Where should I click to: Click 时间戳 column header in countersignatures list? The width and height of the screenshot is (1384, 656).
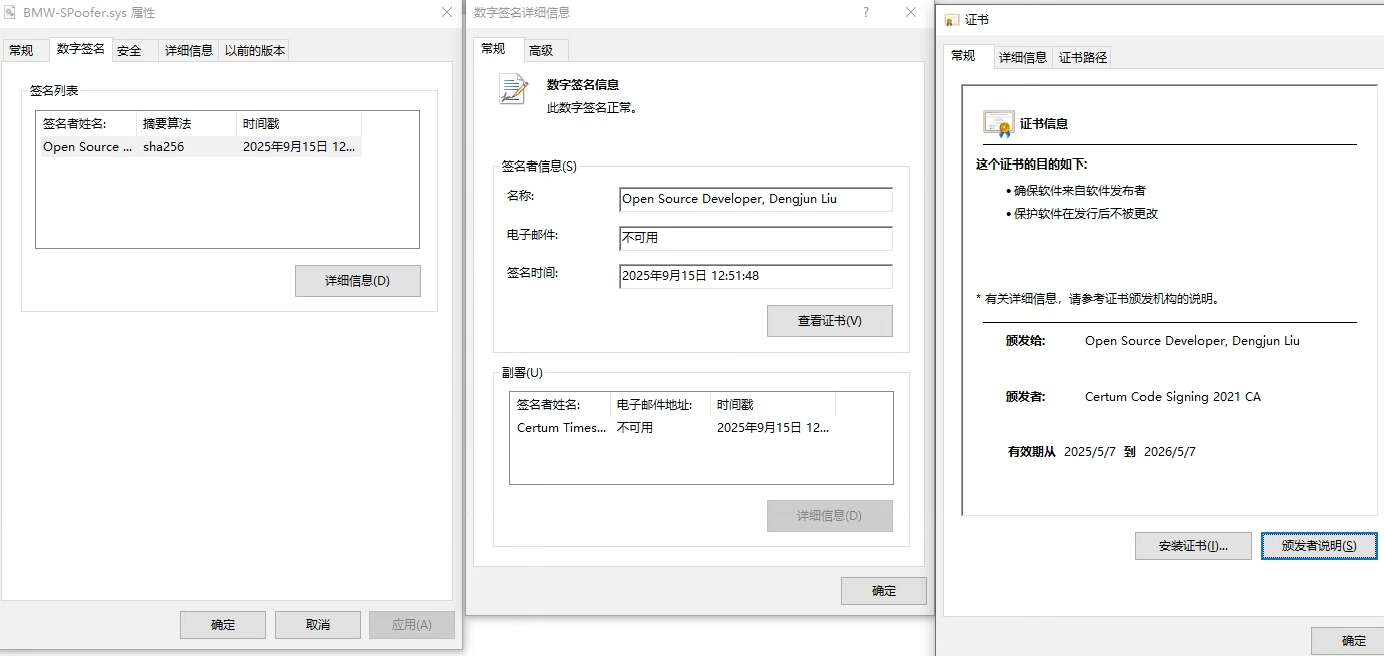[x=772, y=405]
